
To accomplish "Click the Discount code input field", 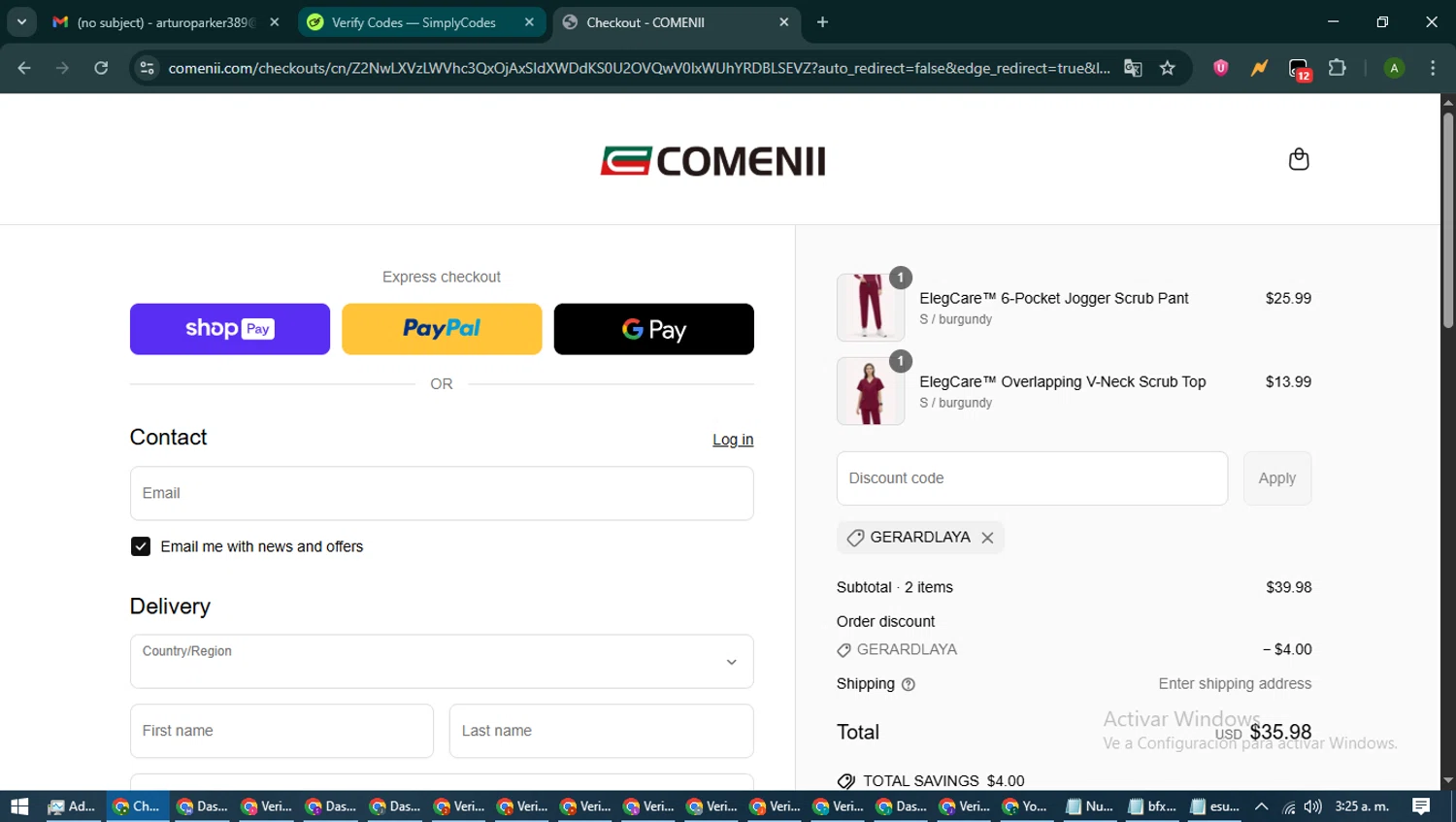I will click(1032, 478).
